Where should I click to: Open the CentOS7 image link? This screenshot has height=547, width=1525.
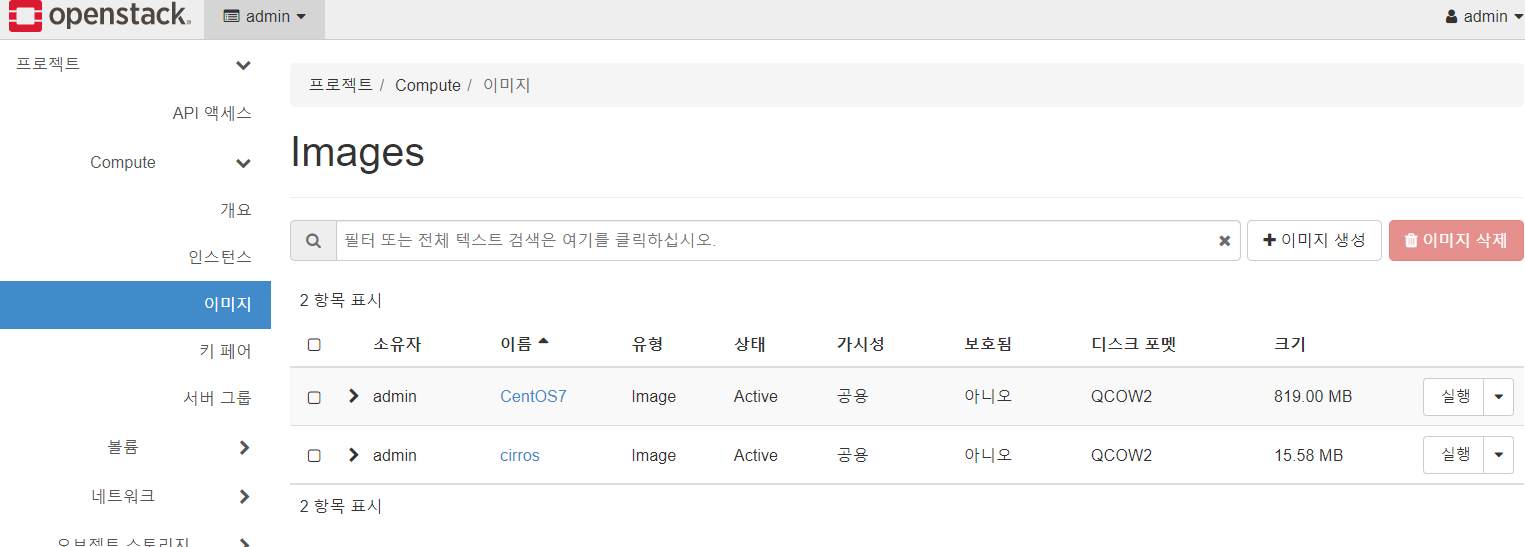(x=533, y=396)
